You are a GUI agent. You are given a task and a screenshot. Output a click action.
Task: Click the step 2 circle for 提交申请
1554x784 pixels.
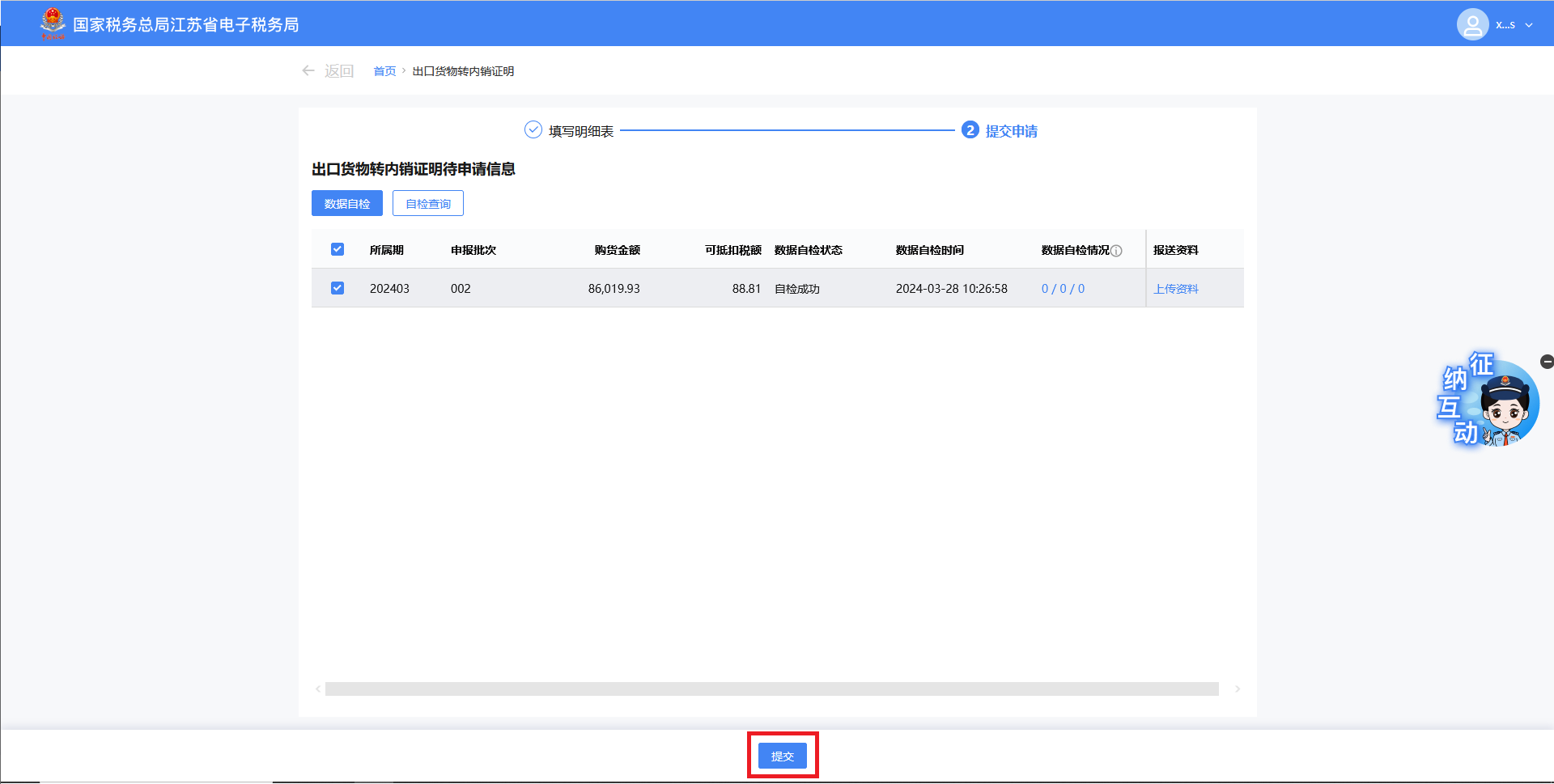tap(970, 130)
